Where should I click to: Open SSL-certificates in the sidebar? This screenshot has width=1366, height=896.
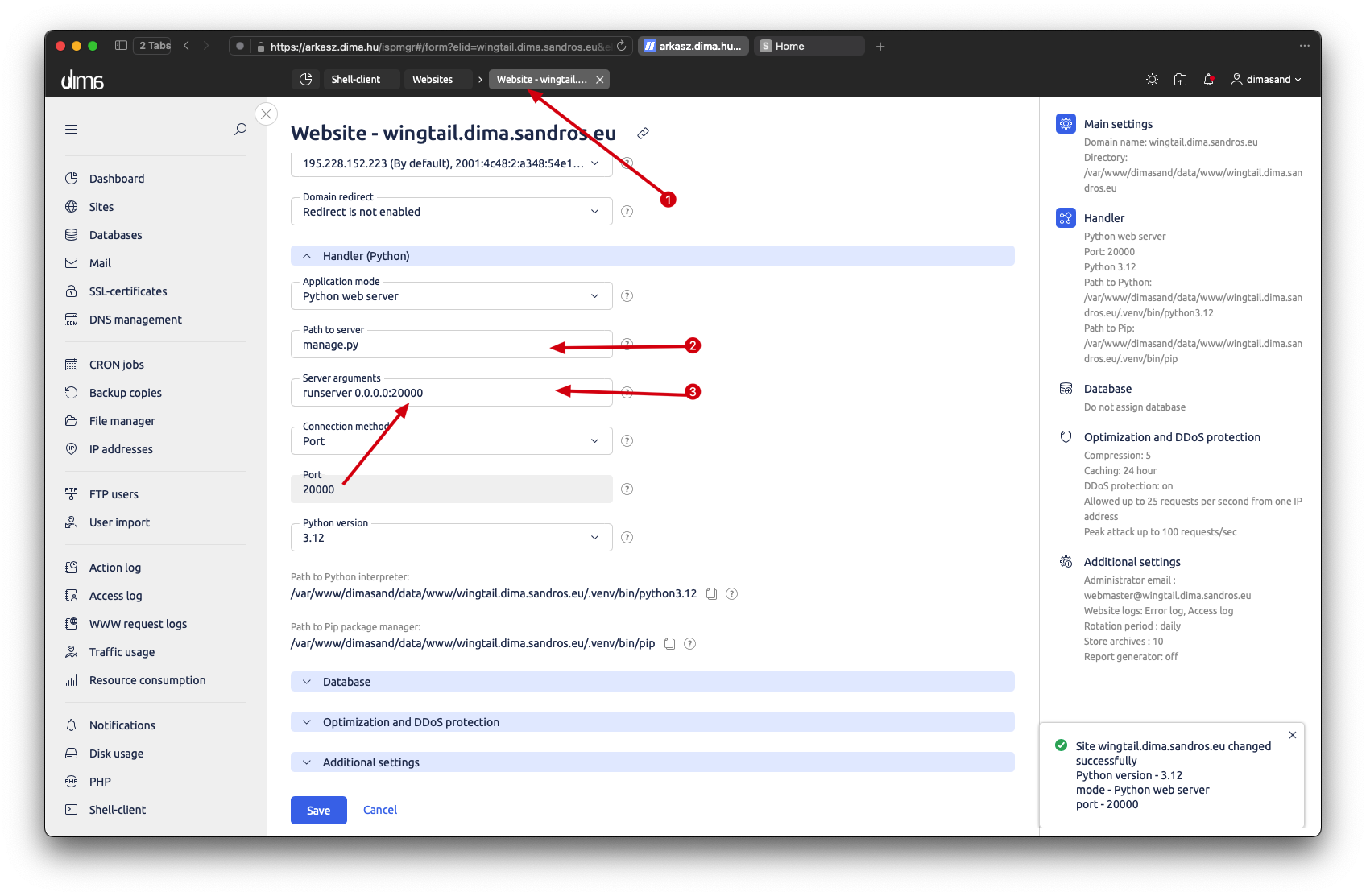tap(128, 291)
